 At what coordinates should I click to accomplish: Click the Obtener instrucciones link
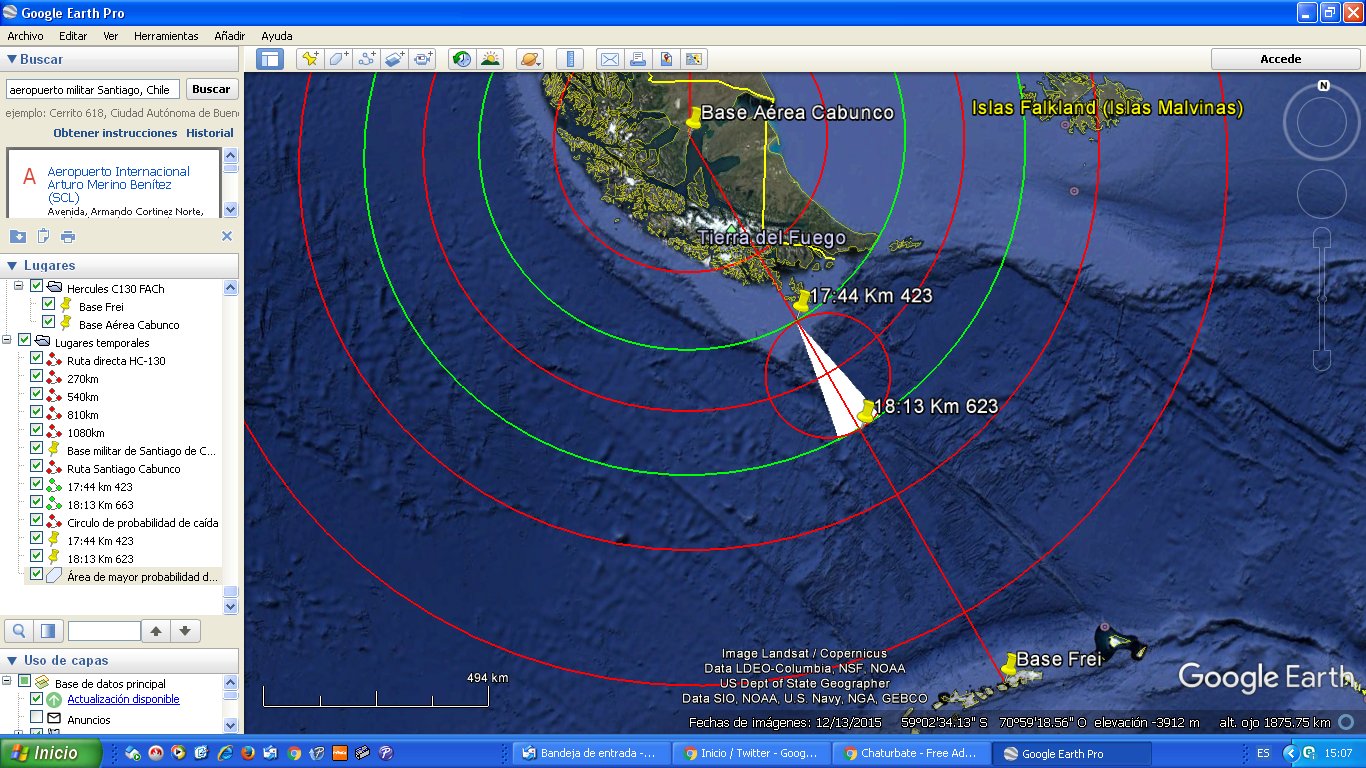coord(115,133)
